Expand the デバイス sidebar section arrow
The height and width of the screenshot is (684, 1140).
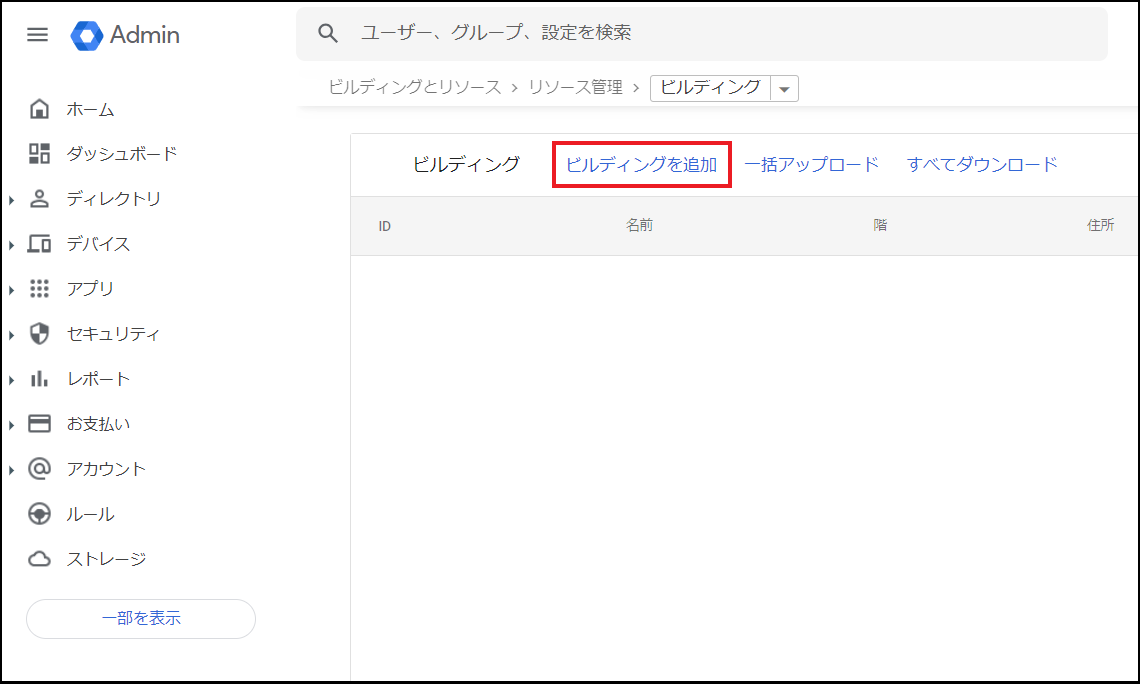[11, 245]
